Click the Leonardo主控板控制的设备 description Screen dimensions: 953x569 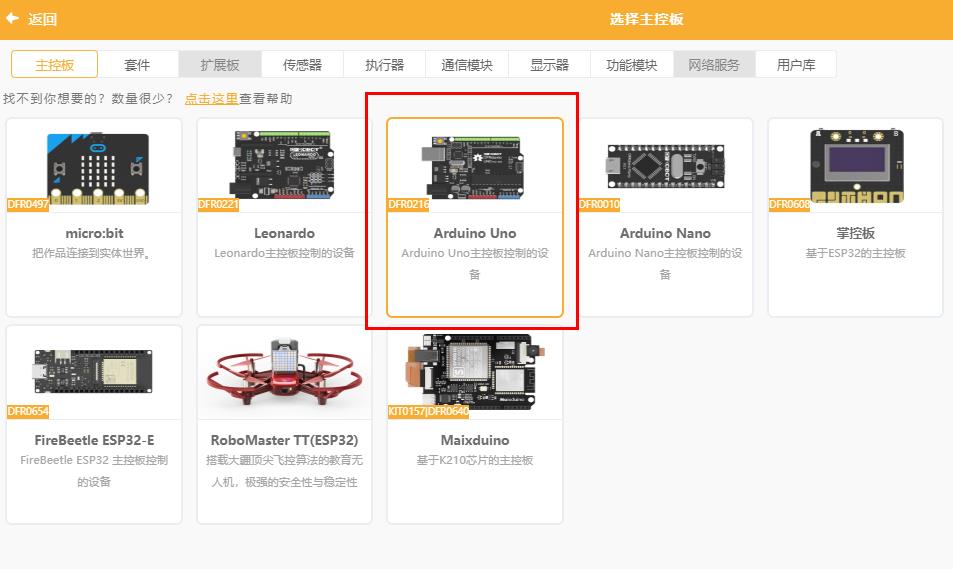click(x=284, y=253)
